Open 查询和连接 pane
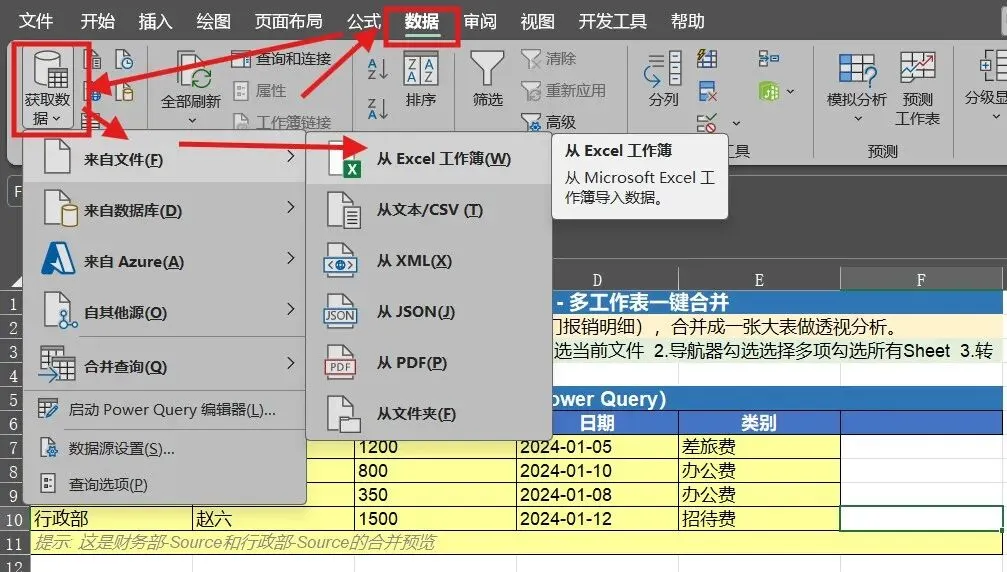The image size is (1007, 572). coord(281,59)
